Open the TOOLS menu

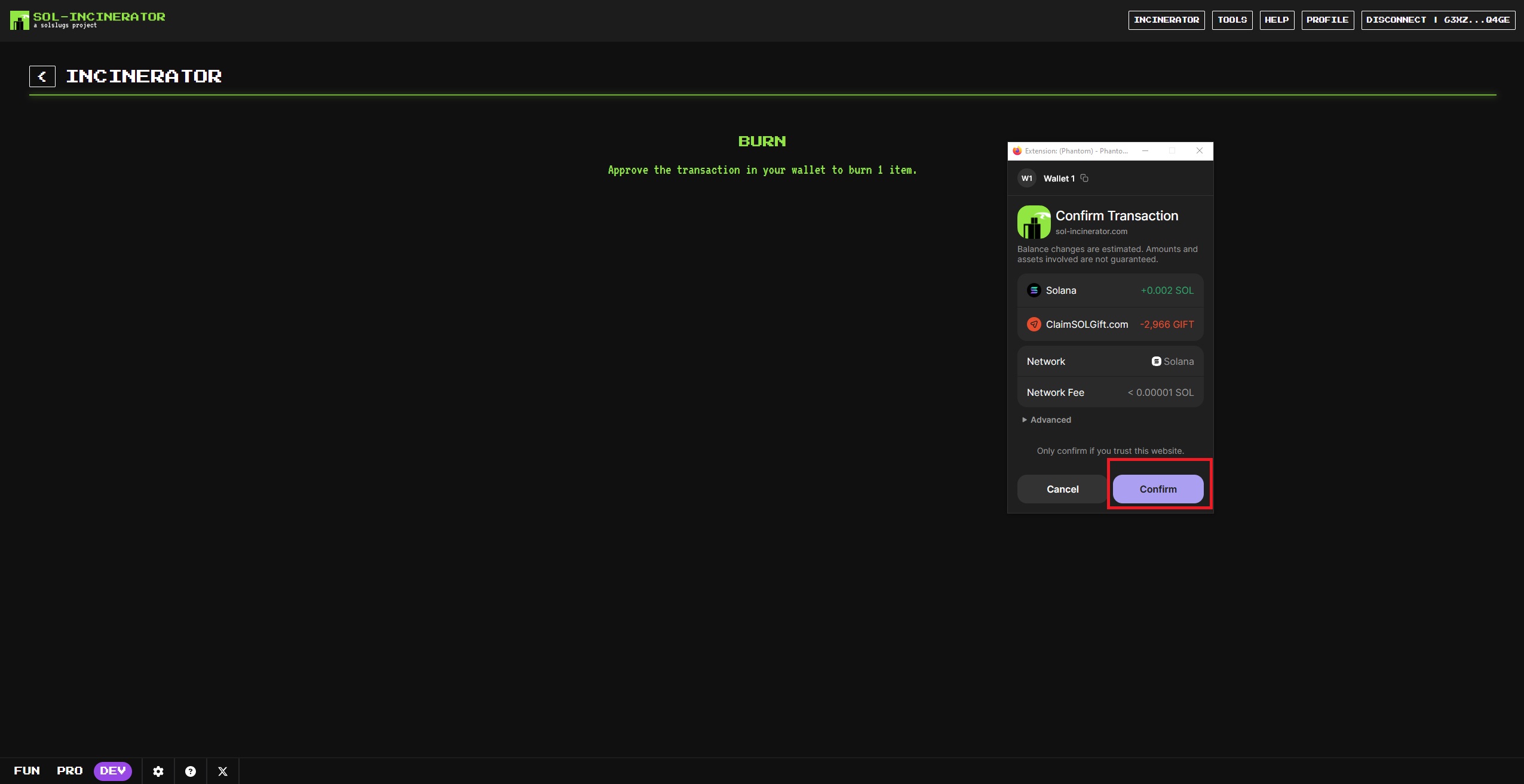(x=1232, y=20)
